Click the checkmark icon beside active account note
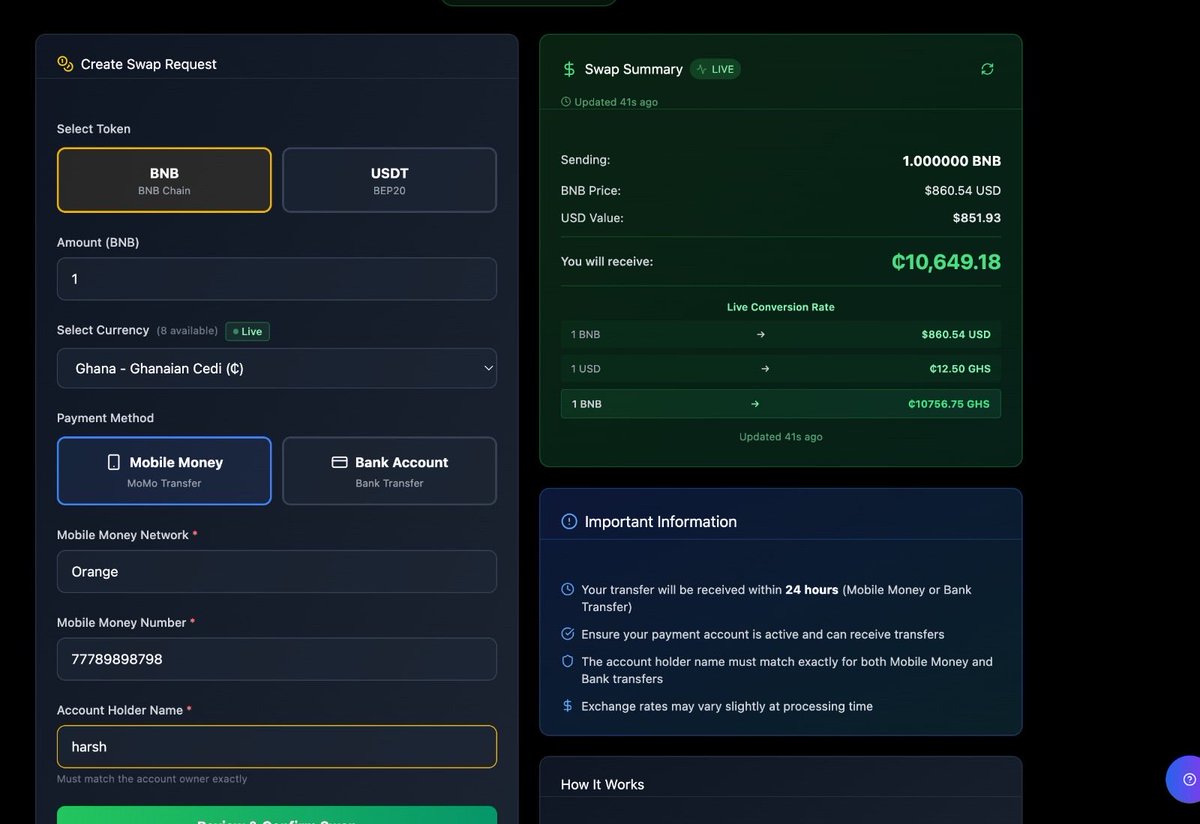 568,634
